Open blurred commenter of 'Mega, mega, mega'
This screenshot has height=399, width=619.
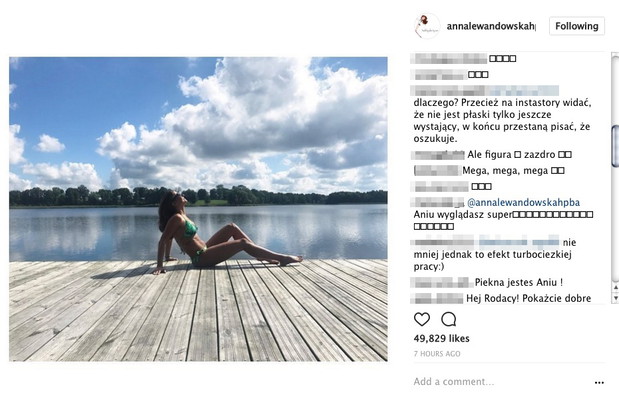tap(437, 170)
